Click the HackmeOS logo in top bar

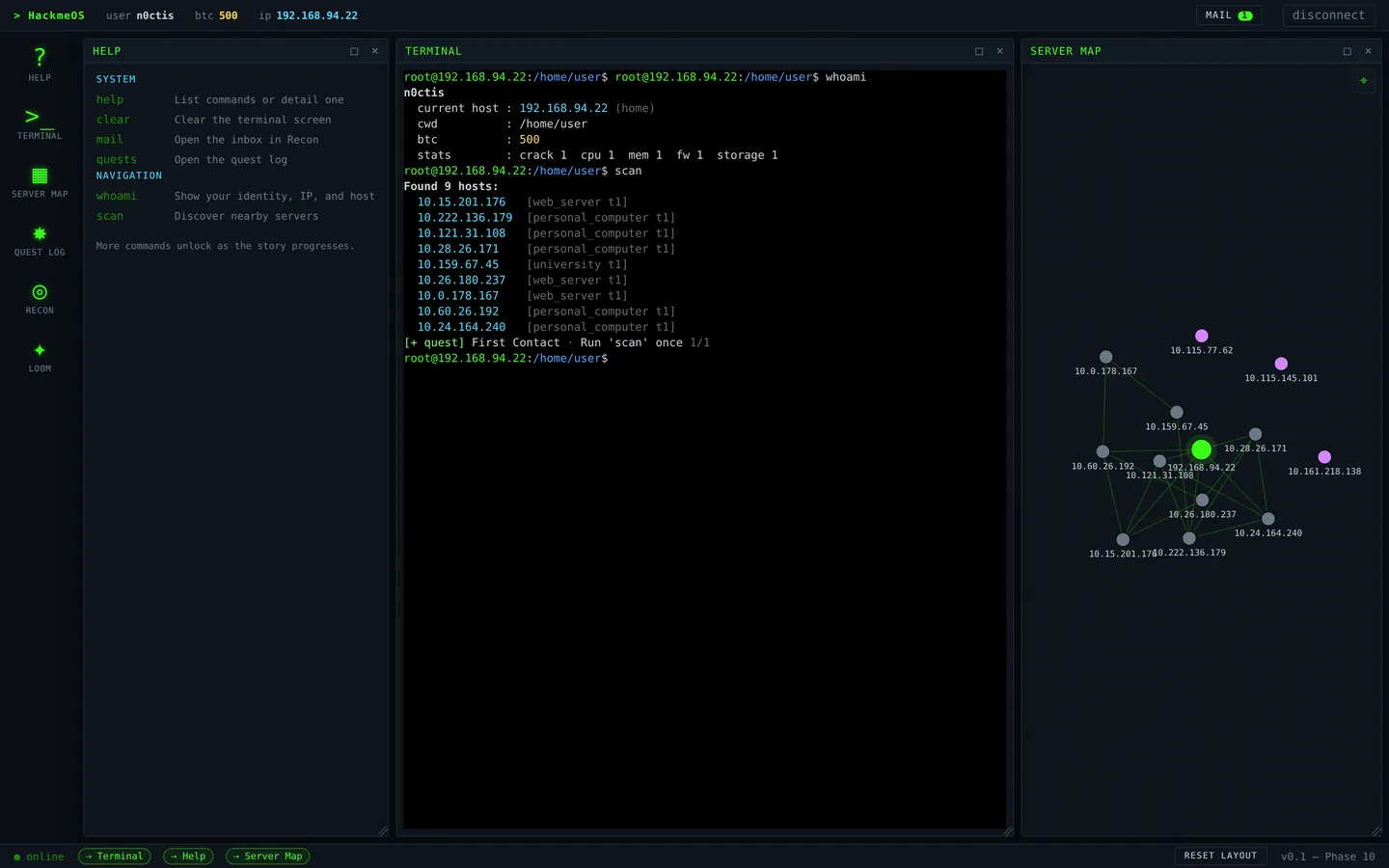49,15
